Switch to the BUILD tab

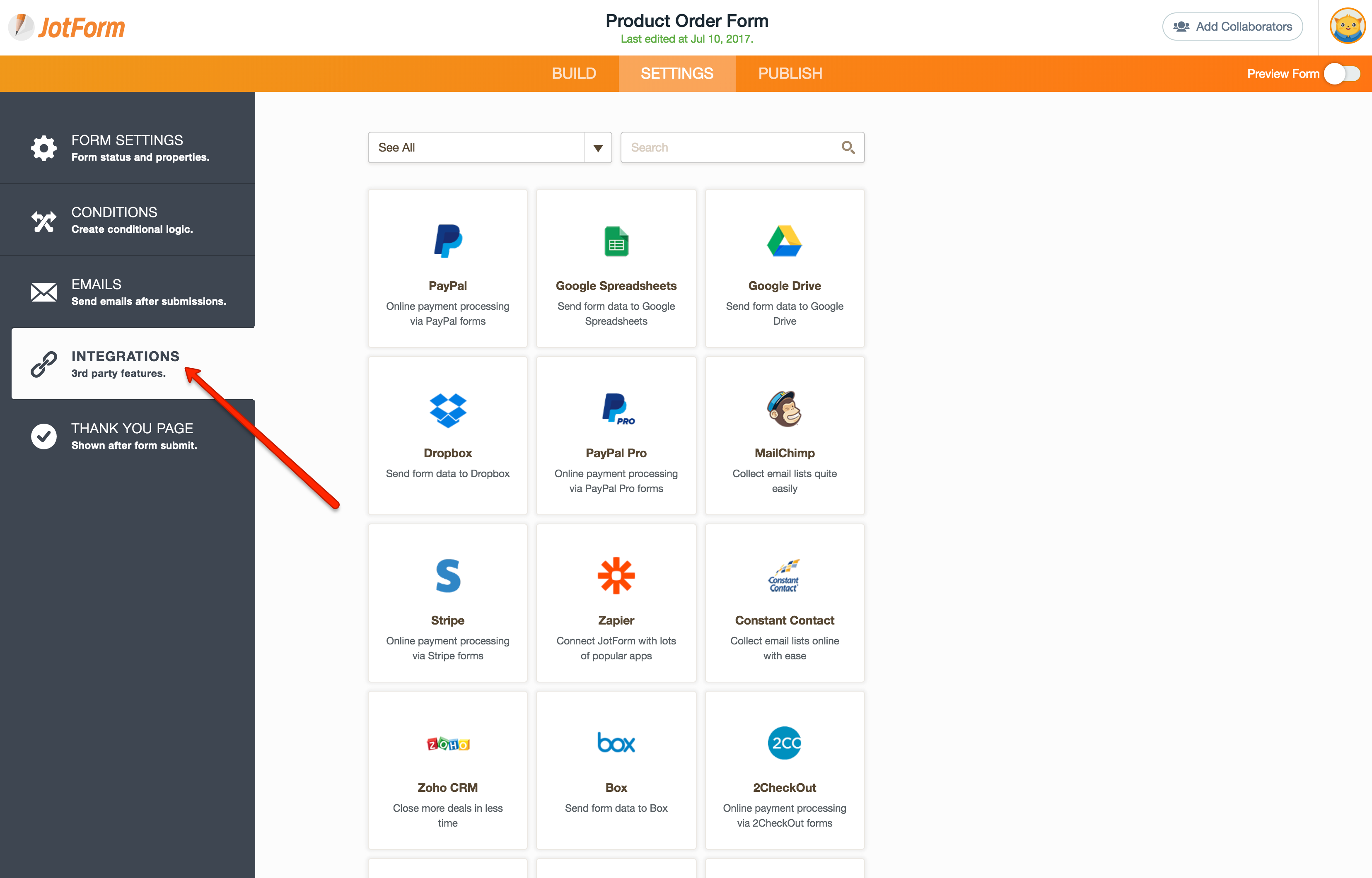click(574, 74)
